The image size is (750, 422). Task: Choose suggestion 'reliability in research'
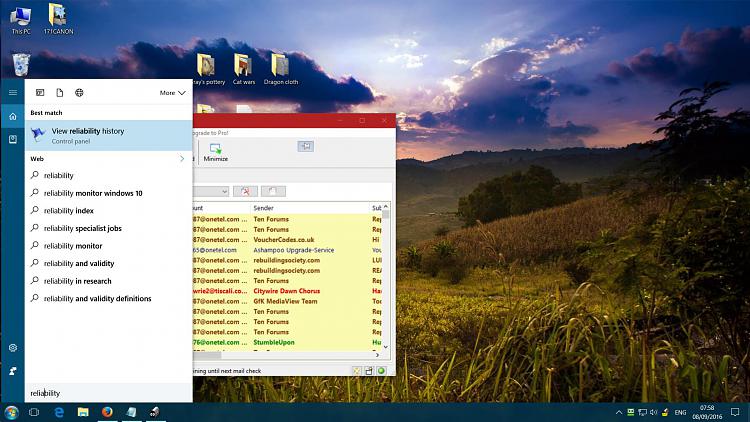pyautogui.click(x=109, y=281)
